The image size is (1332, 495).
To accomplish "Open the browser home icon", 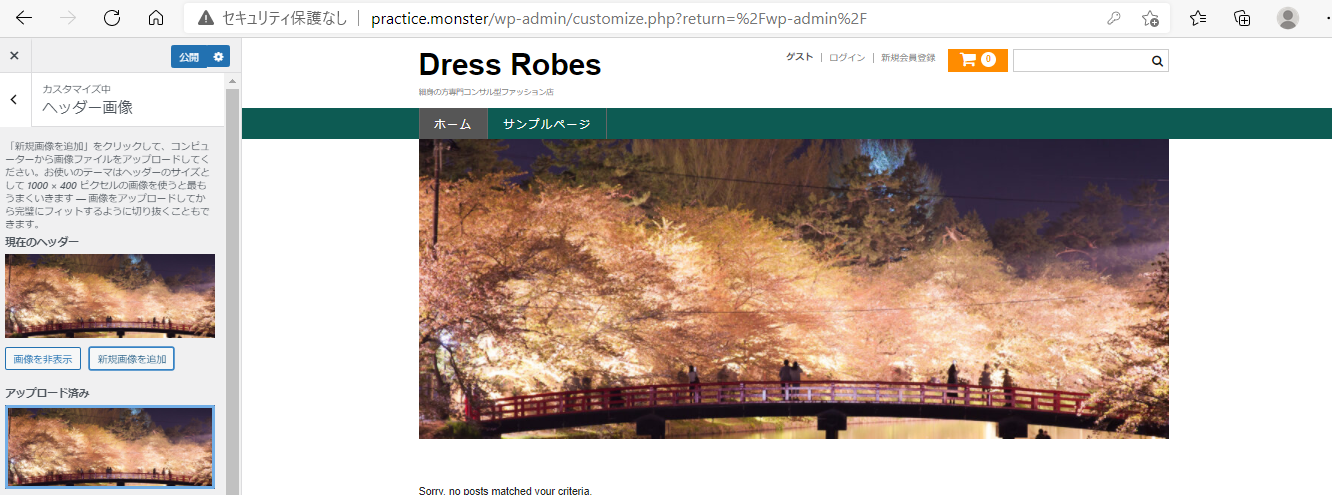I will tap(156, 18).
